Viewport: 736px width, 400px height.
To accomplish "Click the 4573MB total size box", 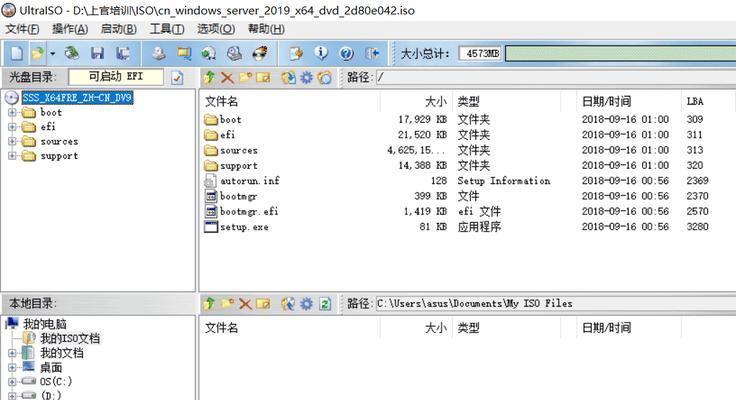I will pyautogui.click(x=480, y=53).
